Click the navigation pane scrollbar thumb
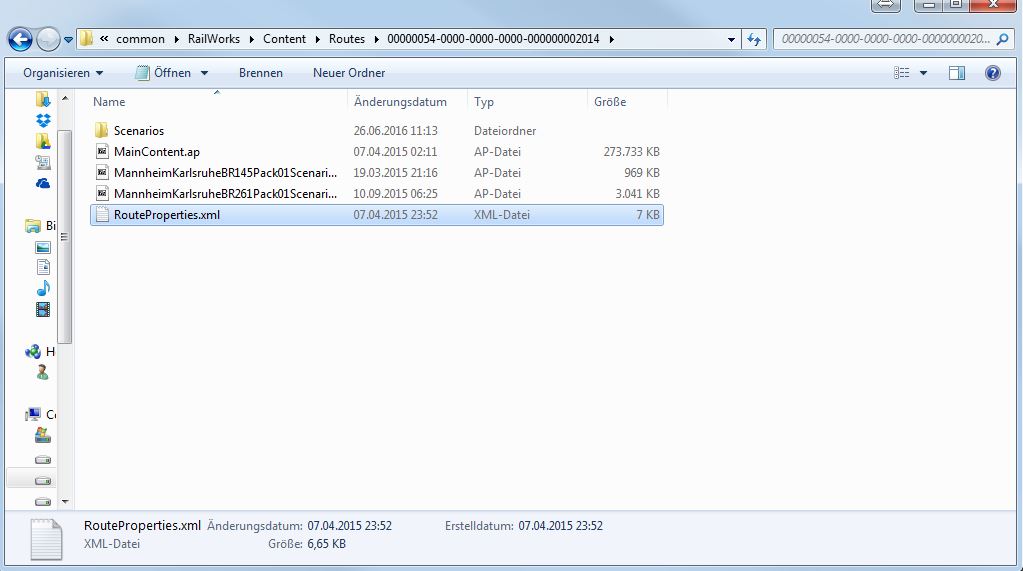This screenshot has height=571, width=1023. (x=65, y=236)
